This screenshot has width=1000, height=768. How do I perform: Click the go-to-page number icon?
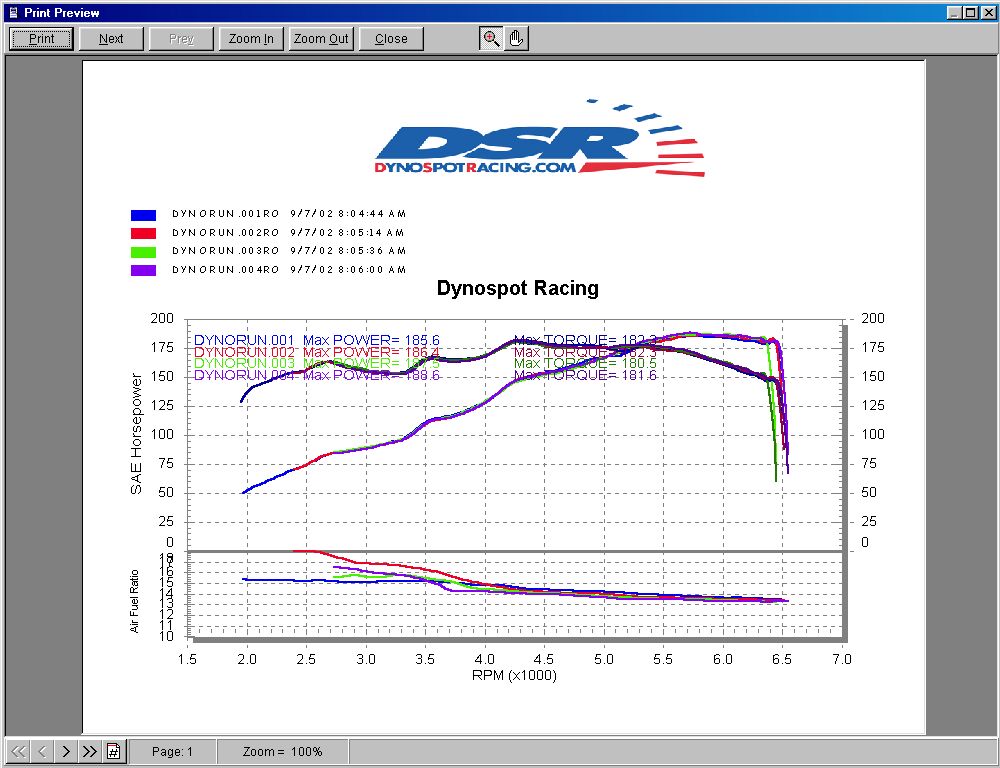point(113,751)
